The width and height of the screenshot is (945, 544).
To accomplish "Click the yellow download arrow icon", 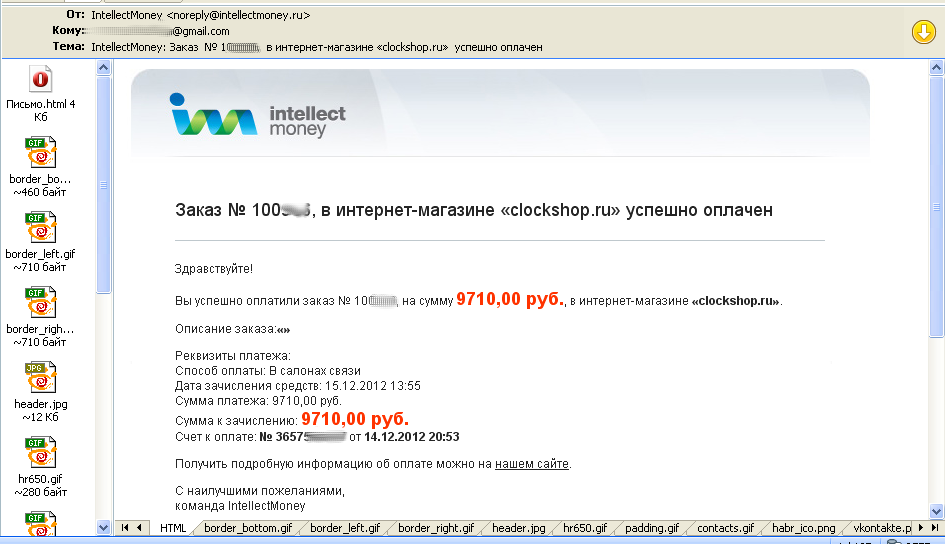I will [923, 32].
